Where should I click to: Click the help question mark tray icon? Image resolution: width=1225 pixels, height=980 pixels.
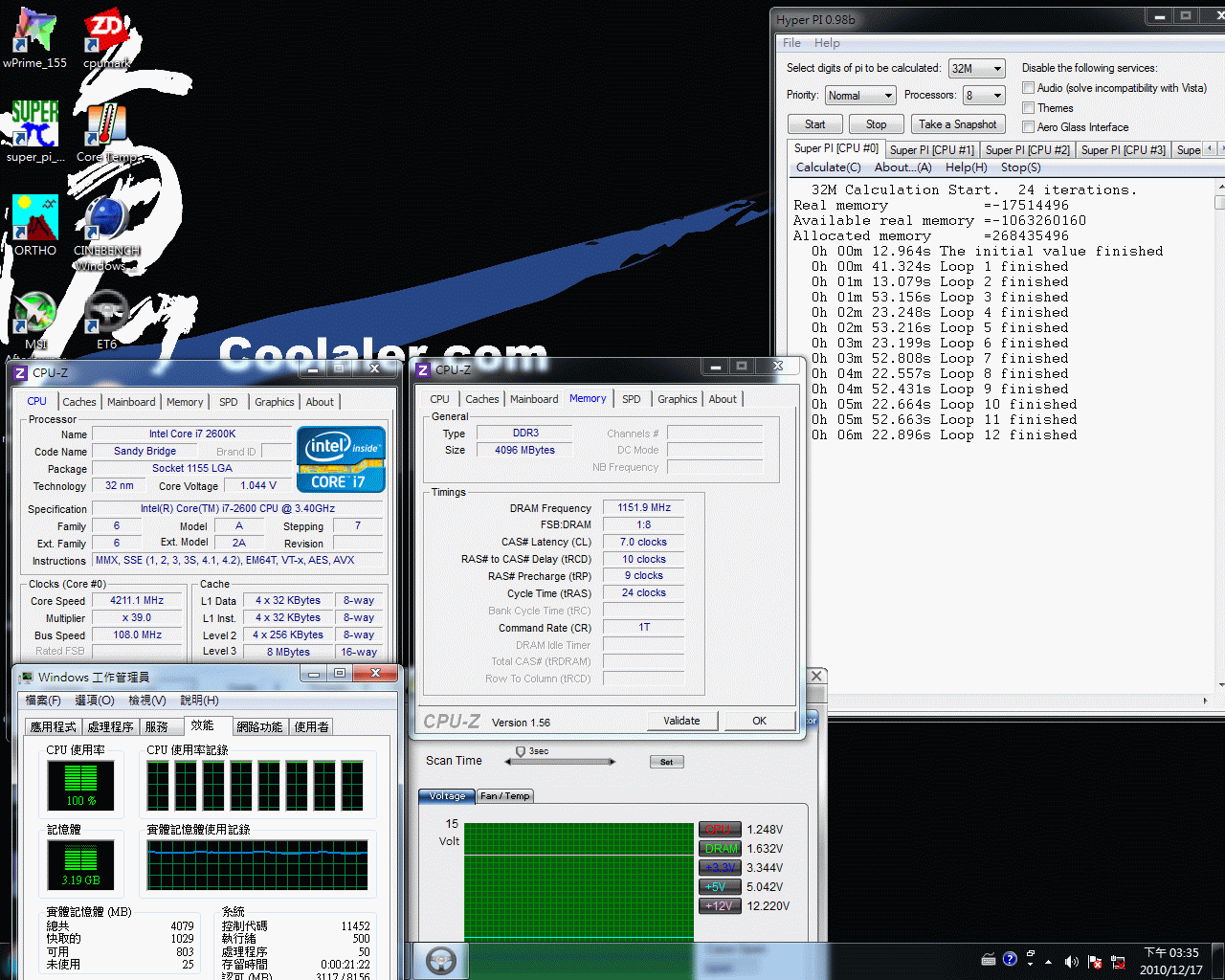(1010, 959)
